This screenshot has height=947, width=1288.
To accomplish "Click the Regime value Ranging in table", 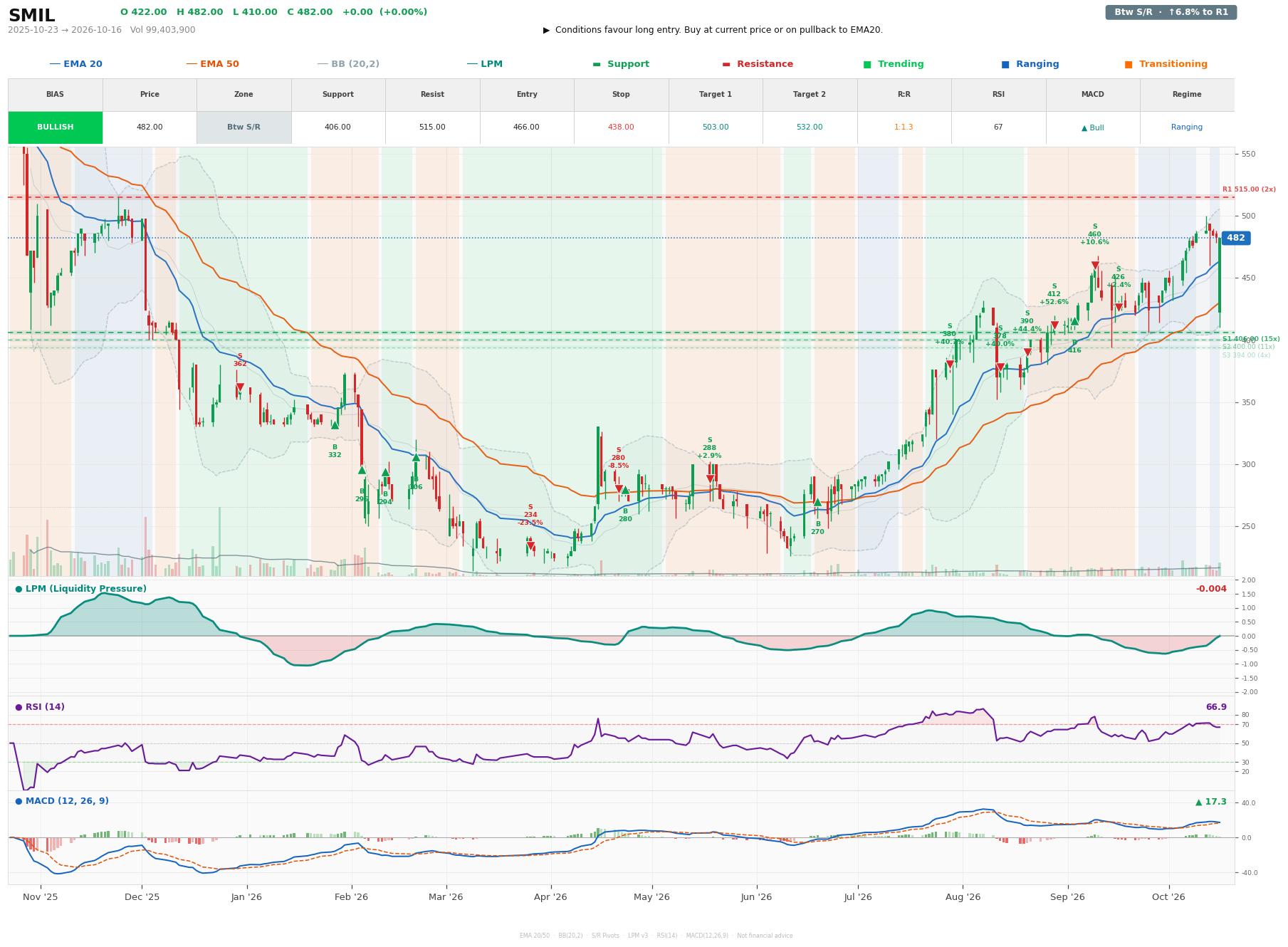I will pyautogui.click(x=1187, y=127).
